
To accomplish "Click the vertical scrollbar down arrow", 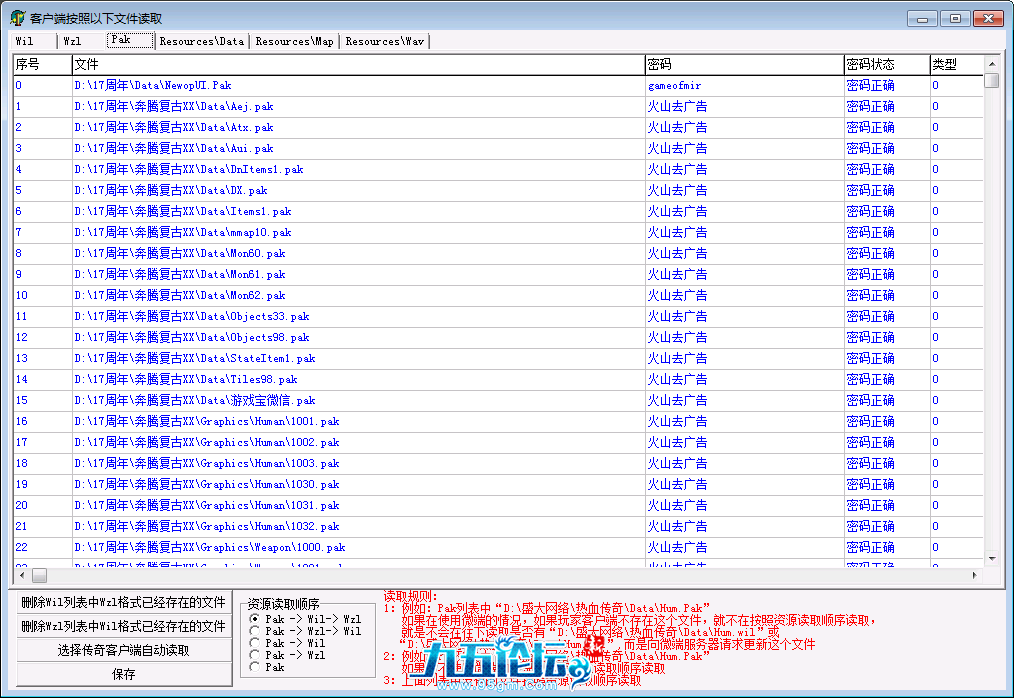I will coord(991,559).
